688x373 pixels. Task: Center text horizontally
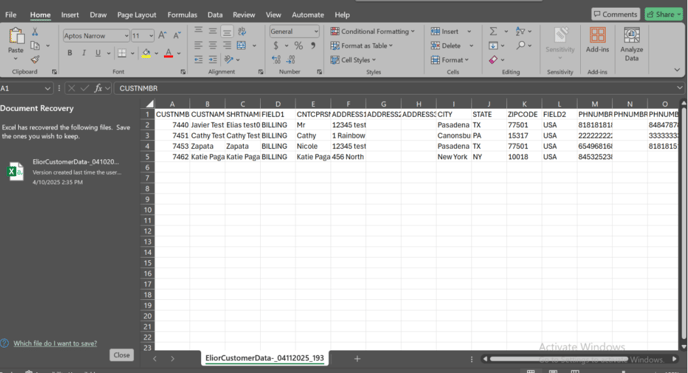(x=213, y=45)
